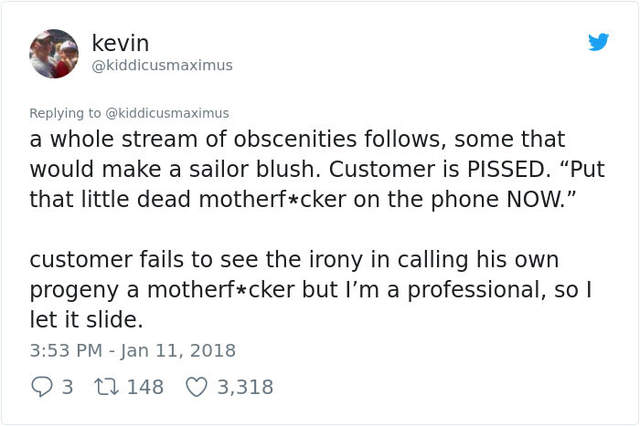Click the reply speech bubble icon
Viewport: 640px width, 426px height.
tap(40, 387)
